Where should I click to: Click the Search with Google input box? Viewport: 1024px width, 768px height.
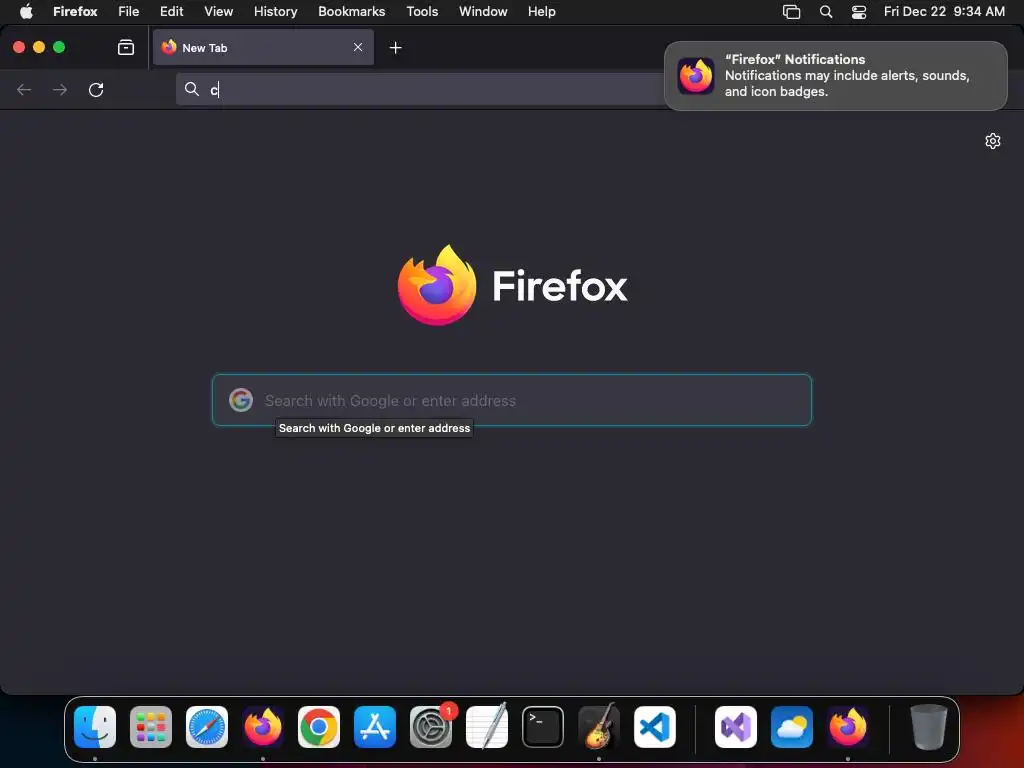click(511, 400)
